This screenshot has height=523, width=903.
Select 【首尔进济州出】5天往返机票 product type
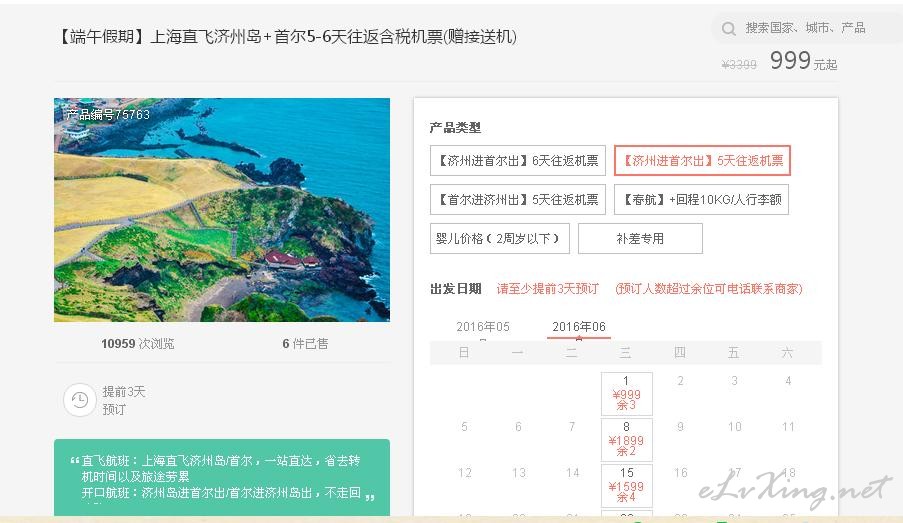518,199
